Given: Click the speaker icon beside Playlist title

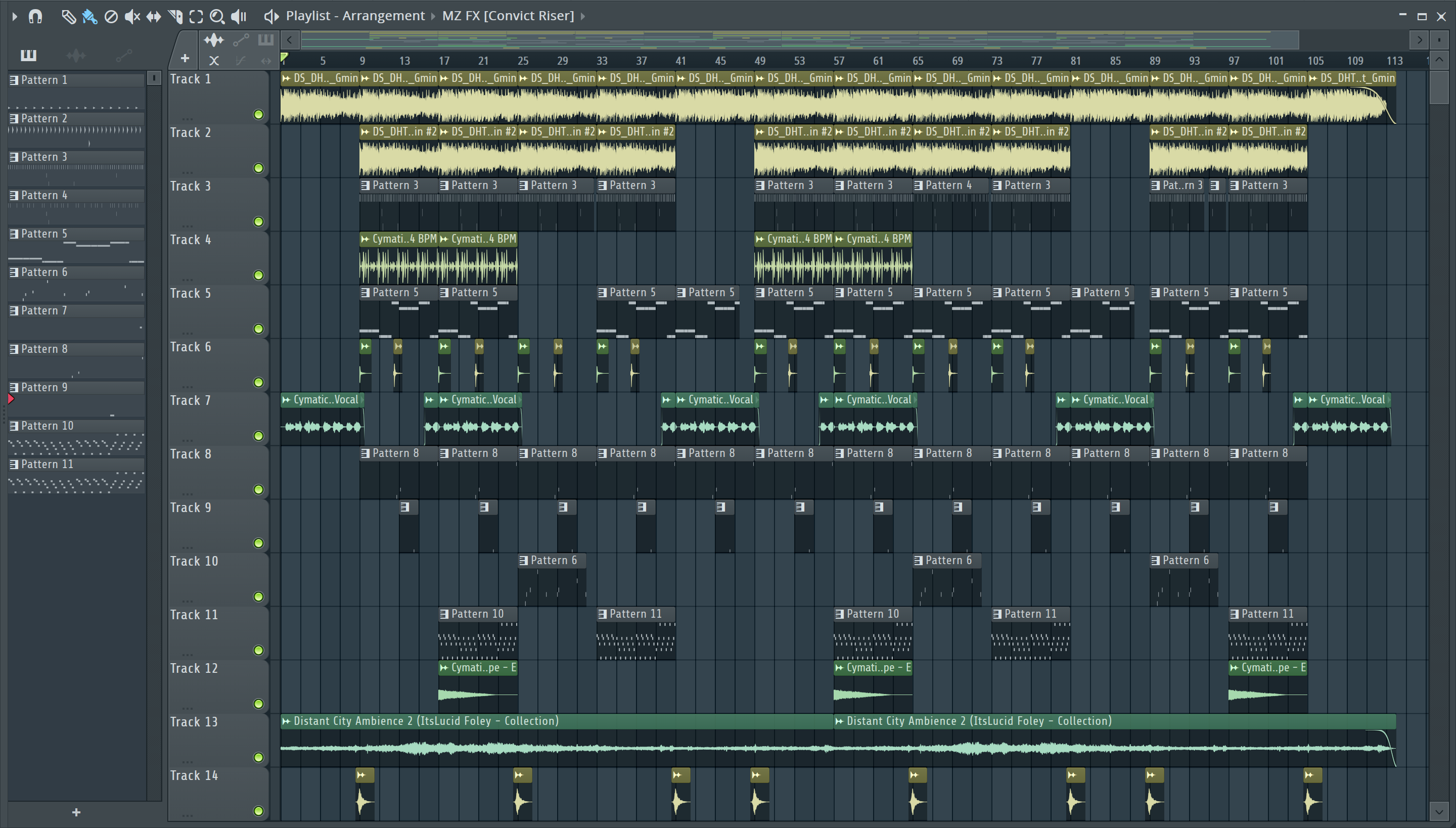Looking at the screenshot, I should pos(271,17).
